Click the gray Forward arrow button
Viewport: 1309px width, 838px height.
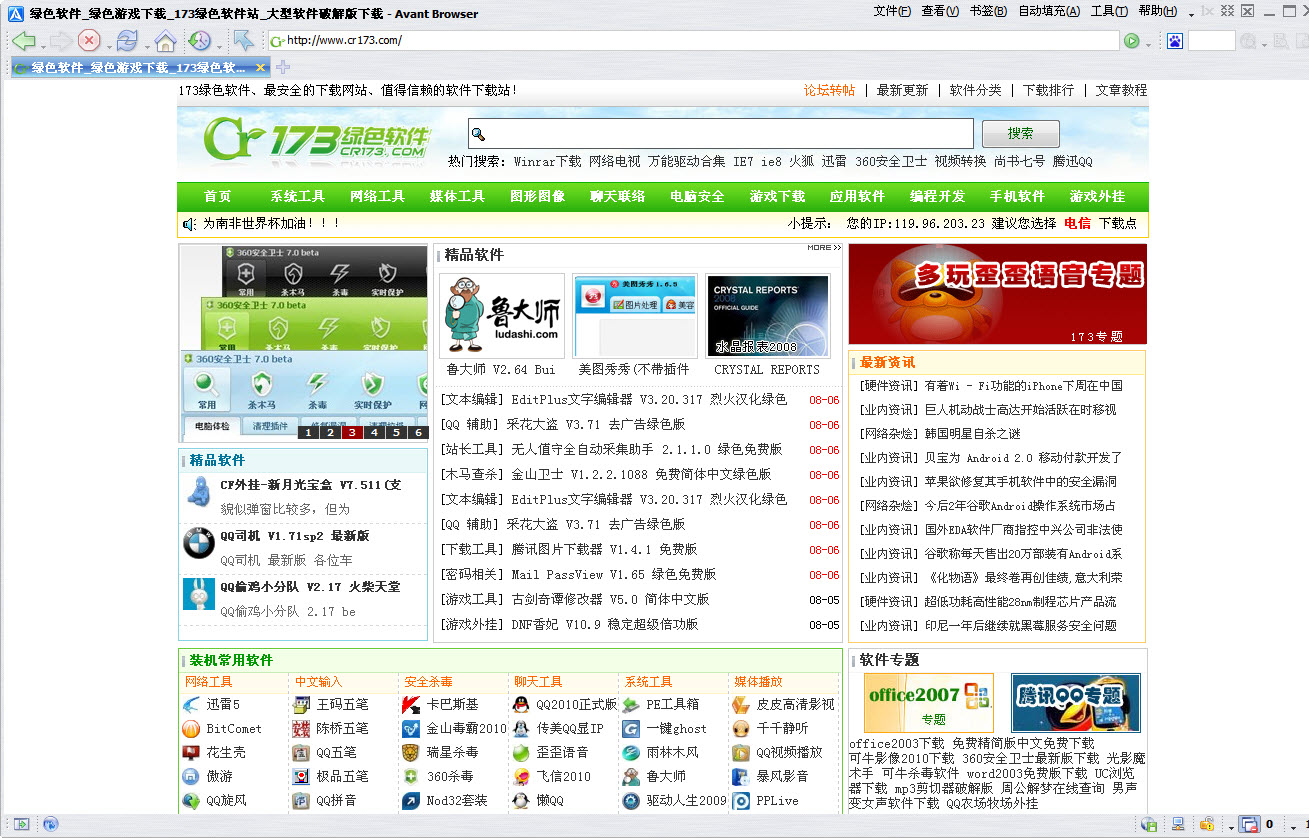click(x=60, y=41)
